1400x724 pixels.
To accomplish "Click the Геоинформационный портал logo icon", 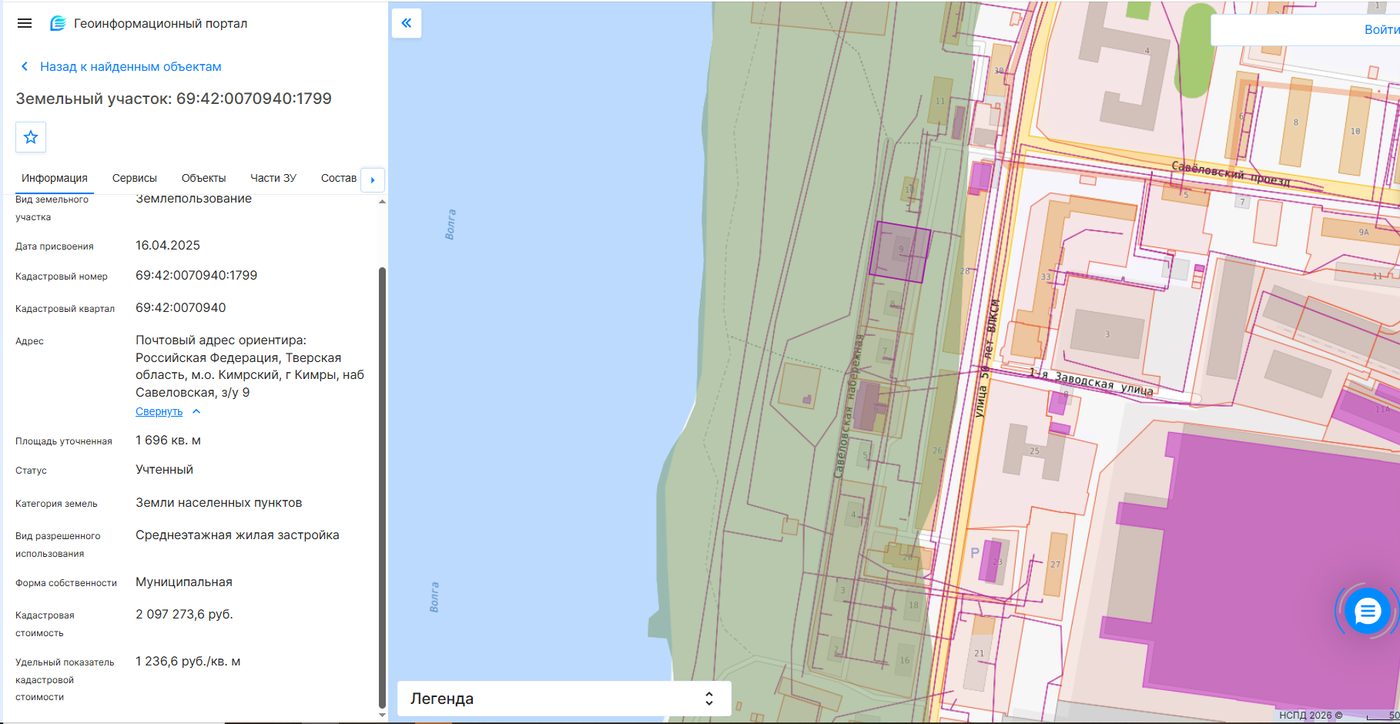I will 58,23.
